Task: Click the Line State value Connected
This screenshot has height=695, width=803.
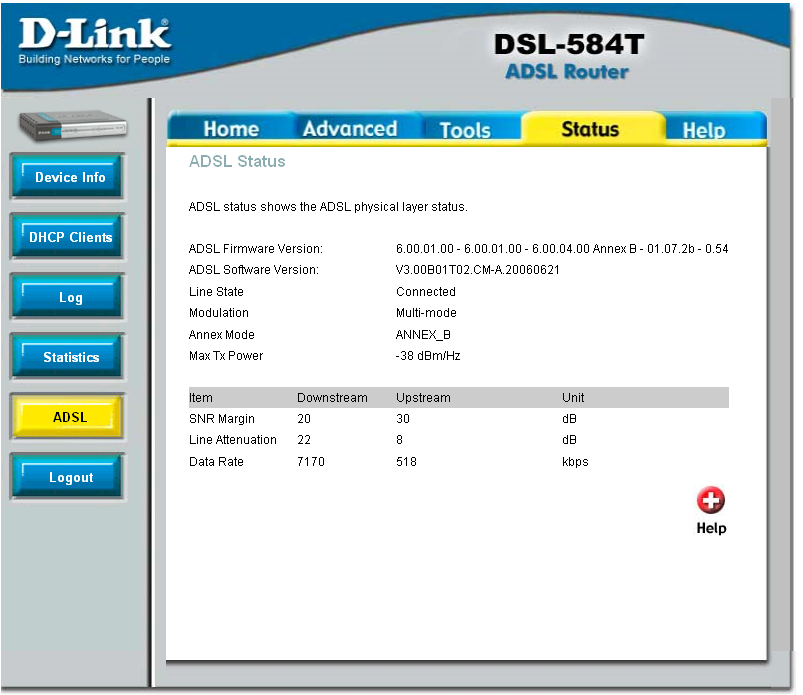Action: click(426, 291)
